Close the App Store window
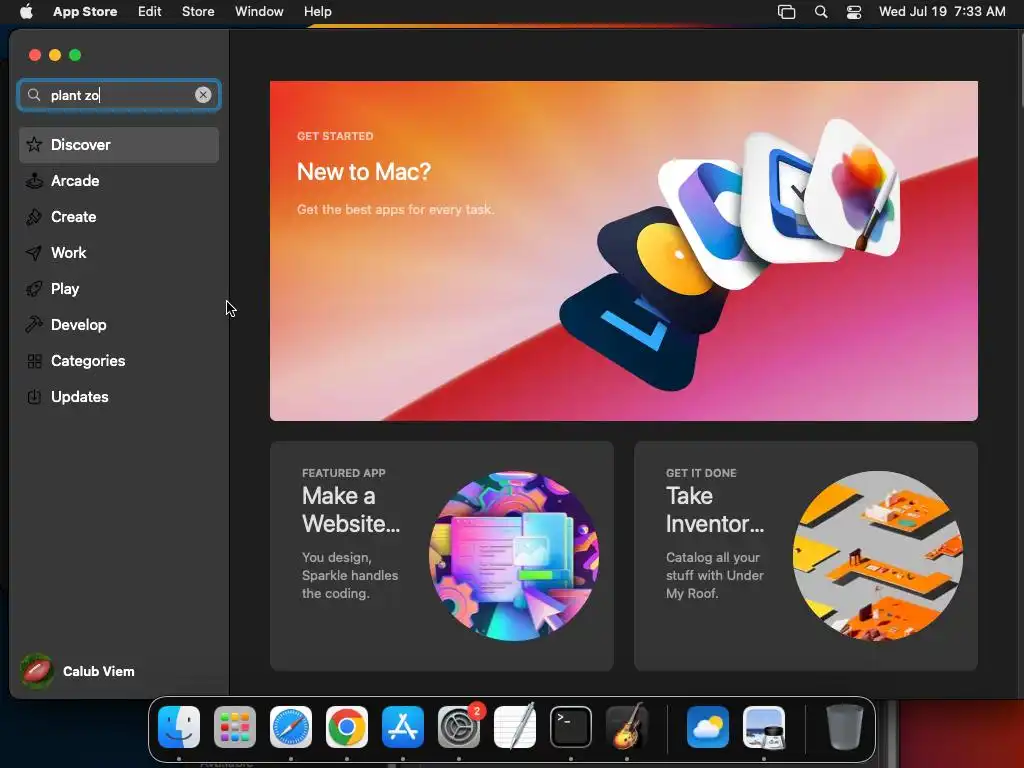This screenshot has width=1024, height=768. pyautogui.click(x=35, y=55)
